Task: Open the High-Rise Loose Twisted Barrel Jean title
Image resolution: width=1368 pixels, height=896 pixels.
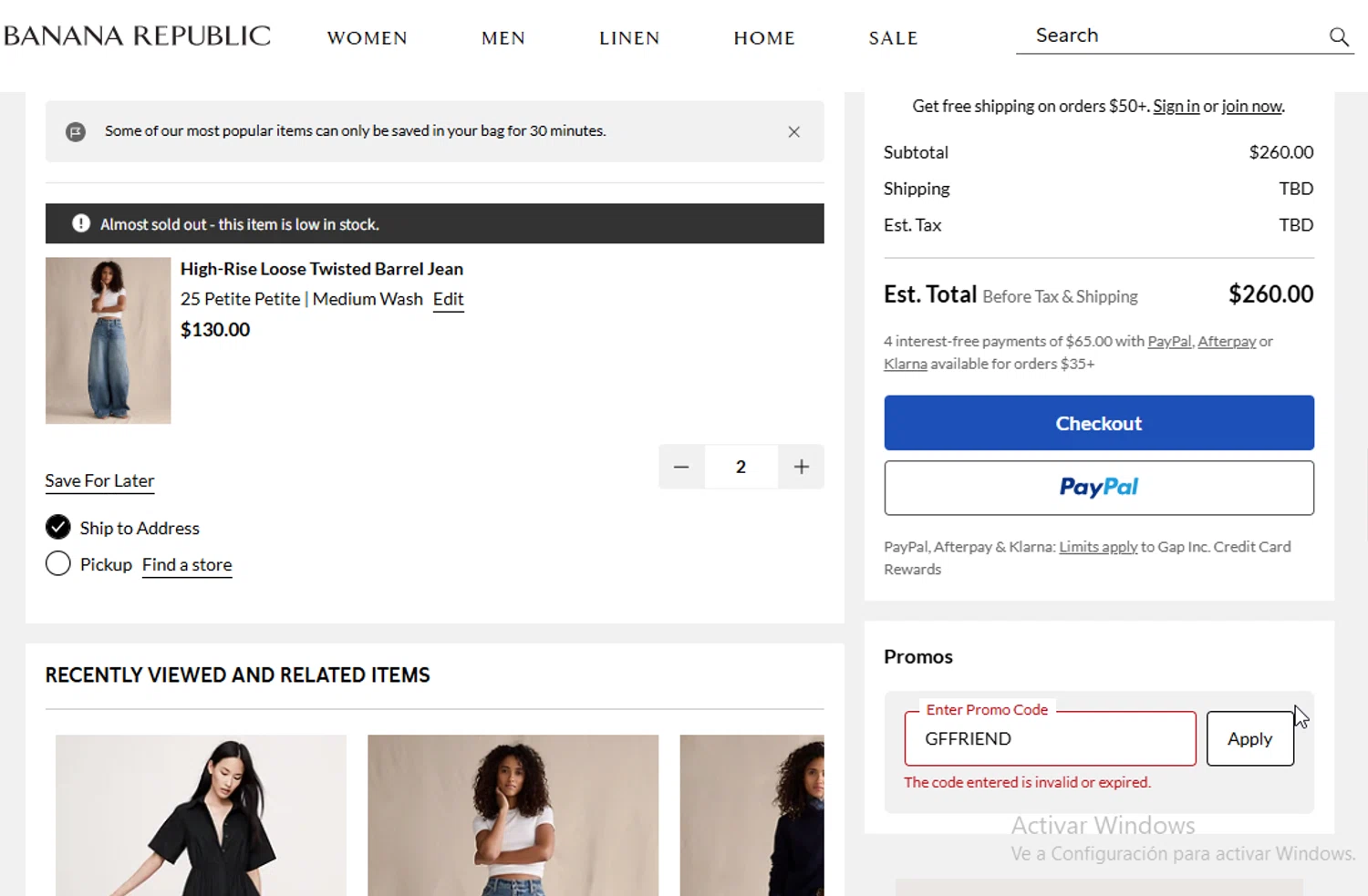Action: (322, 269)
